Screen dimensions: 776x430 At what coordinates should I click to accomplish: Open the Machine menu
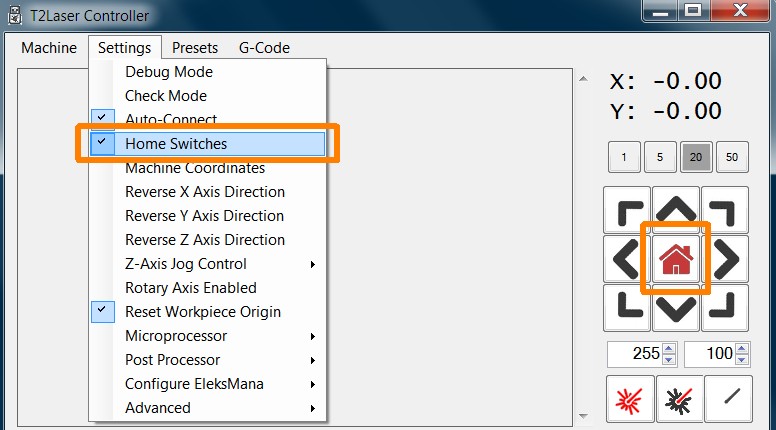click(x=49, y=48)
